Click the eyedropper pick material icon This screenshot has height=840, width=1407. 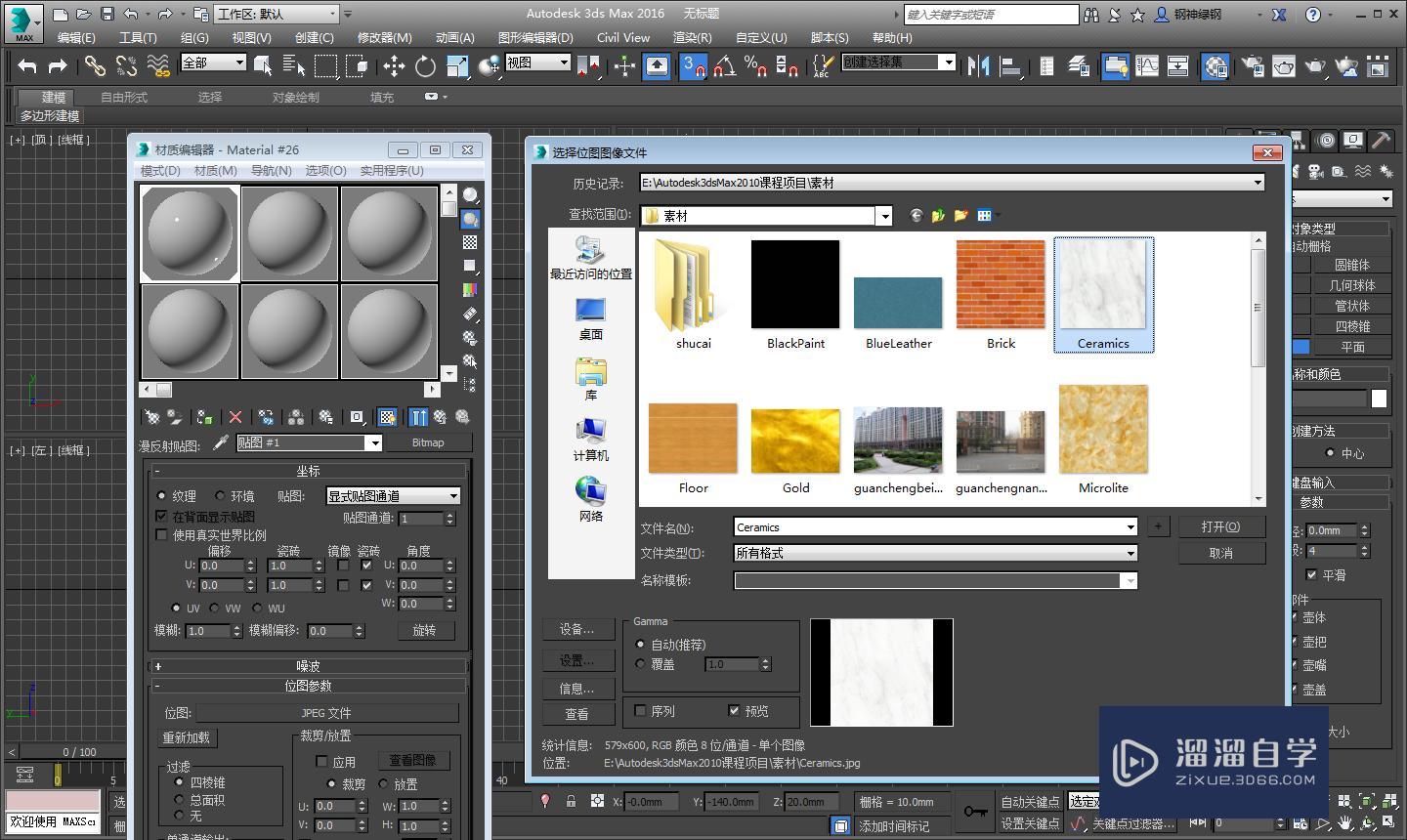(x=220, y=442)
